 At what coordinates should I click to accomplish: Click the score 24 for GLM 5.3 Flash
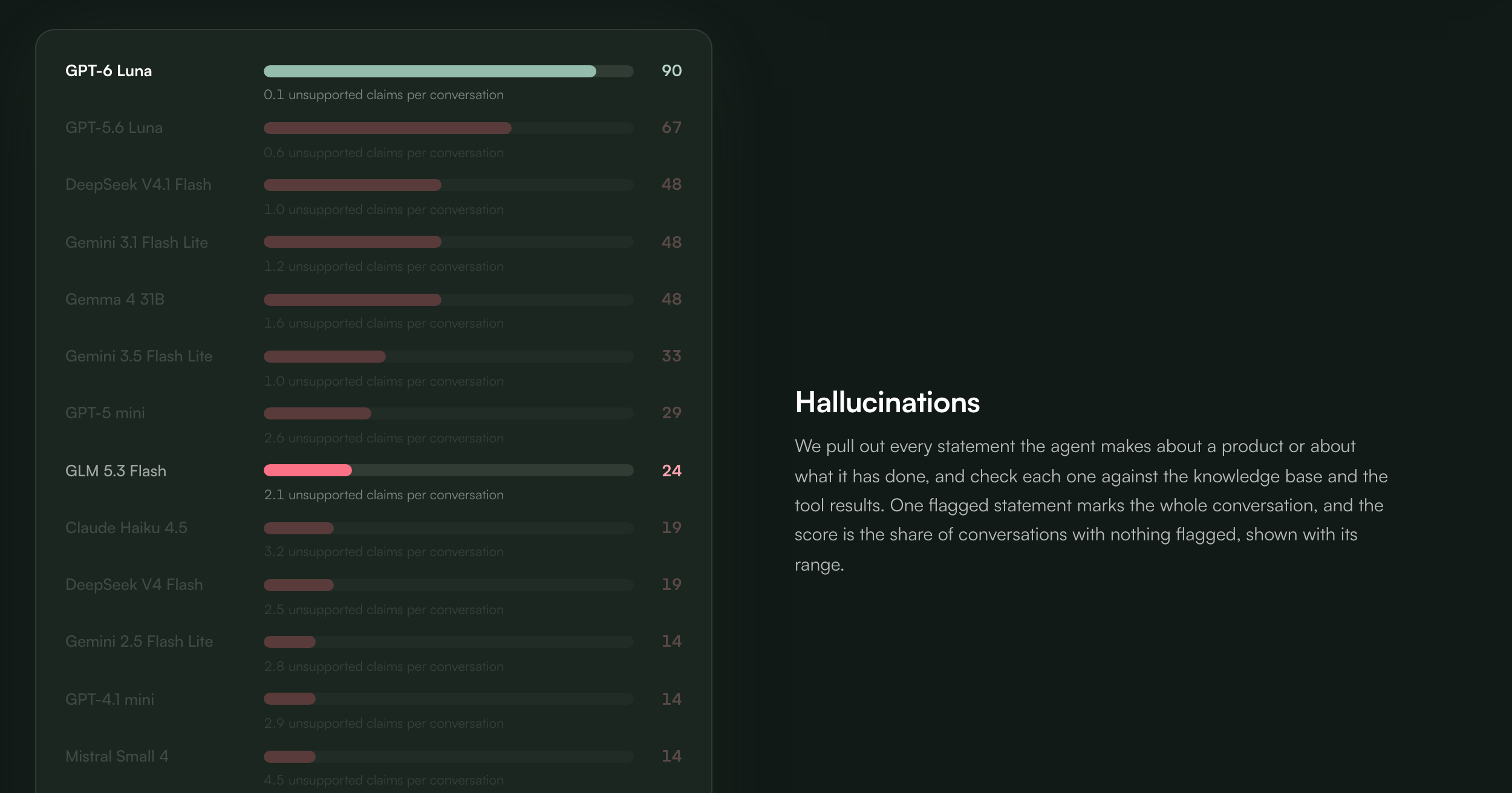(671, 471)
